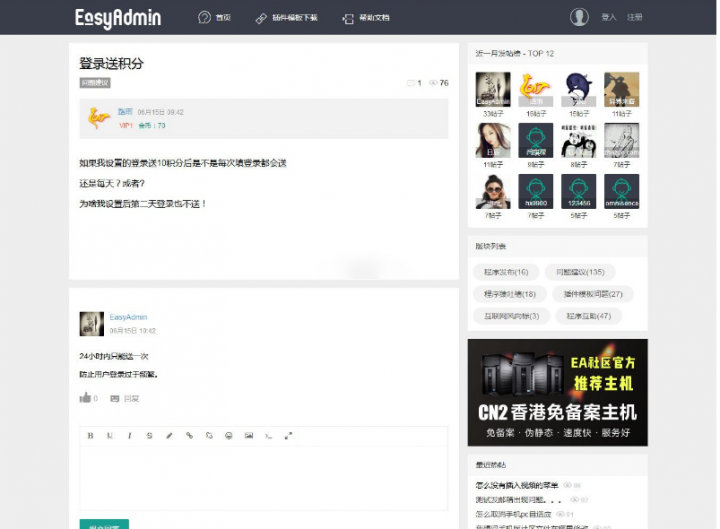
Task: Toggle Bold in the editor toolbar
Action: click(x=90, y=435)
